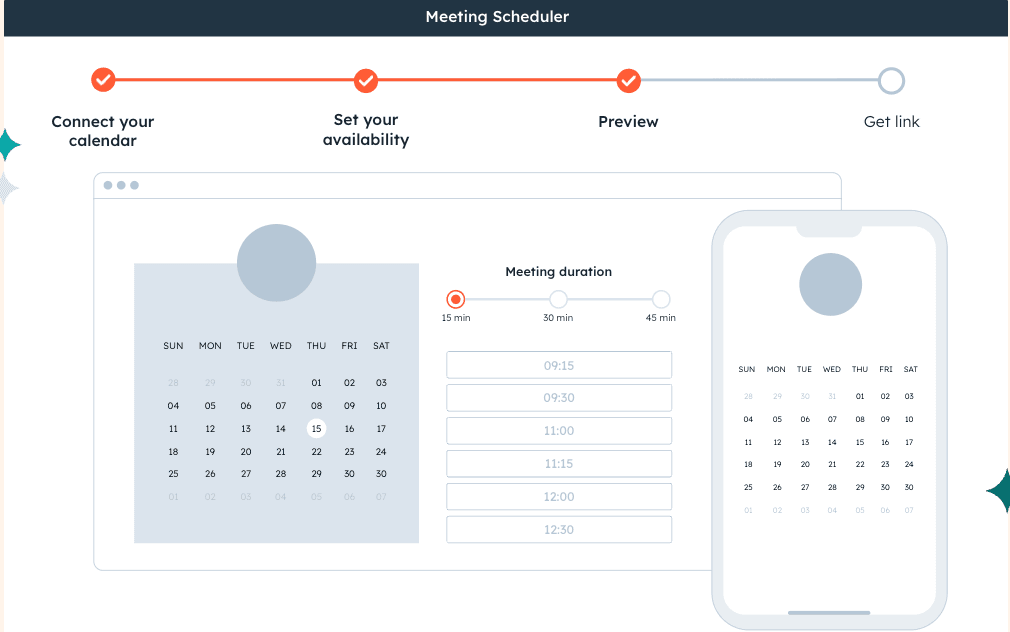
Task: Click the Set your availability checkmark step
Action: tap(366, 81)
